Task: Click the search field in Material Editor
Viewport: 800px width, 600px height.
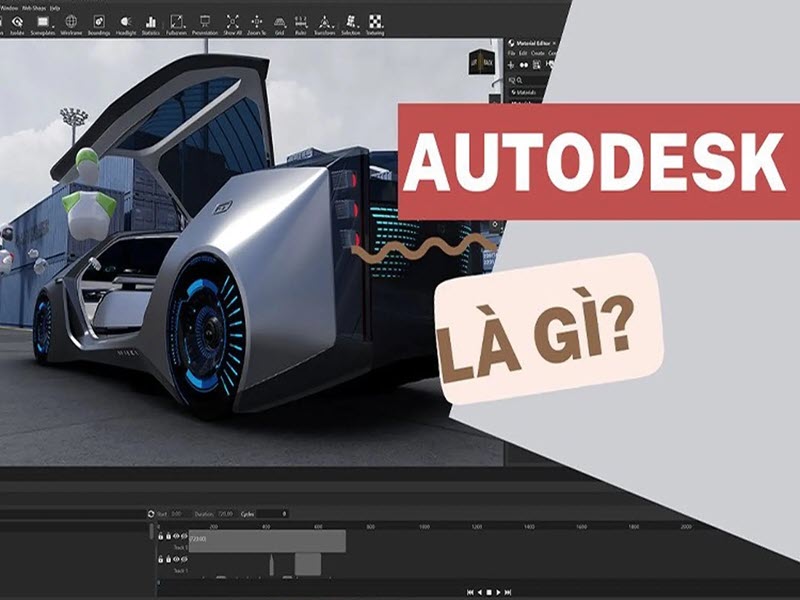Action: [531, 80]
